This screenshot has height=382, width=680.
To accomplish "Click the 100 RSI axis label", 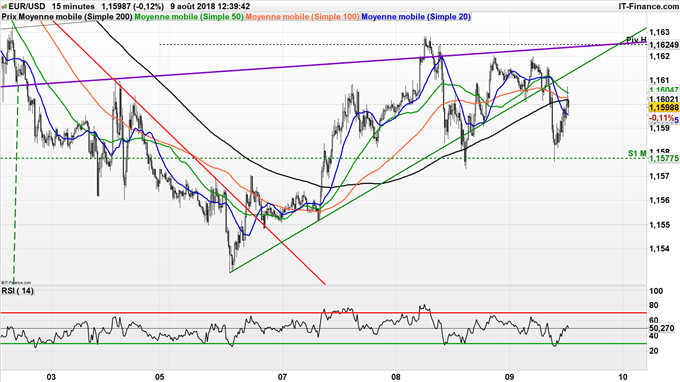I will 656,291.
